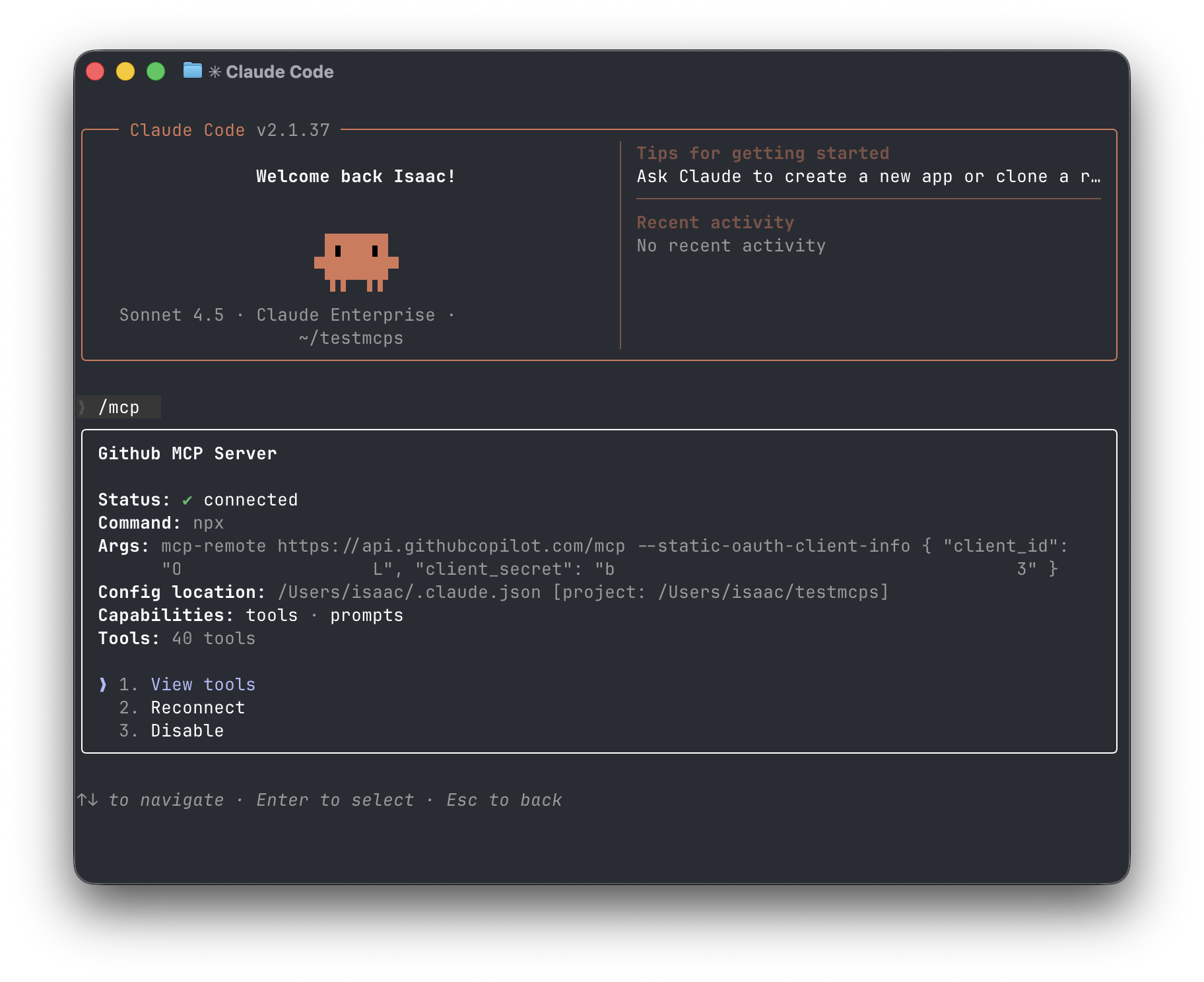The width and height of the screenshot is (1204, 982).
Task: Click the blue folder icon in title bar
Action: click(x=192, y=70)
